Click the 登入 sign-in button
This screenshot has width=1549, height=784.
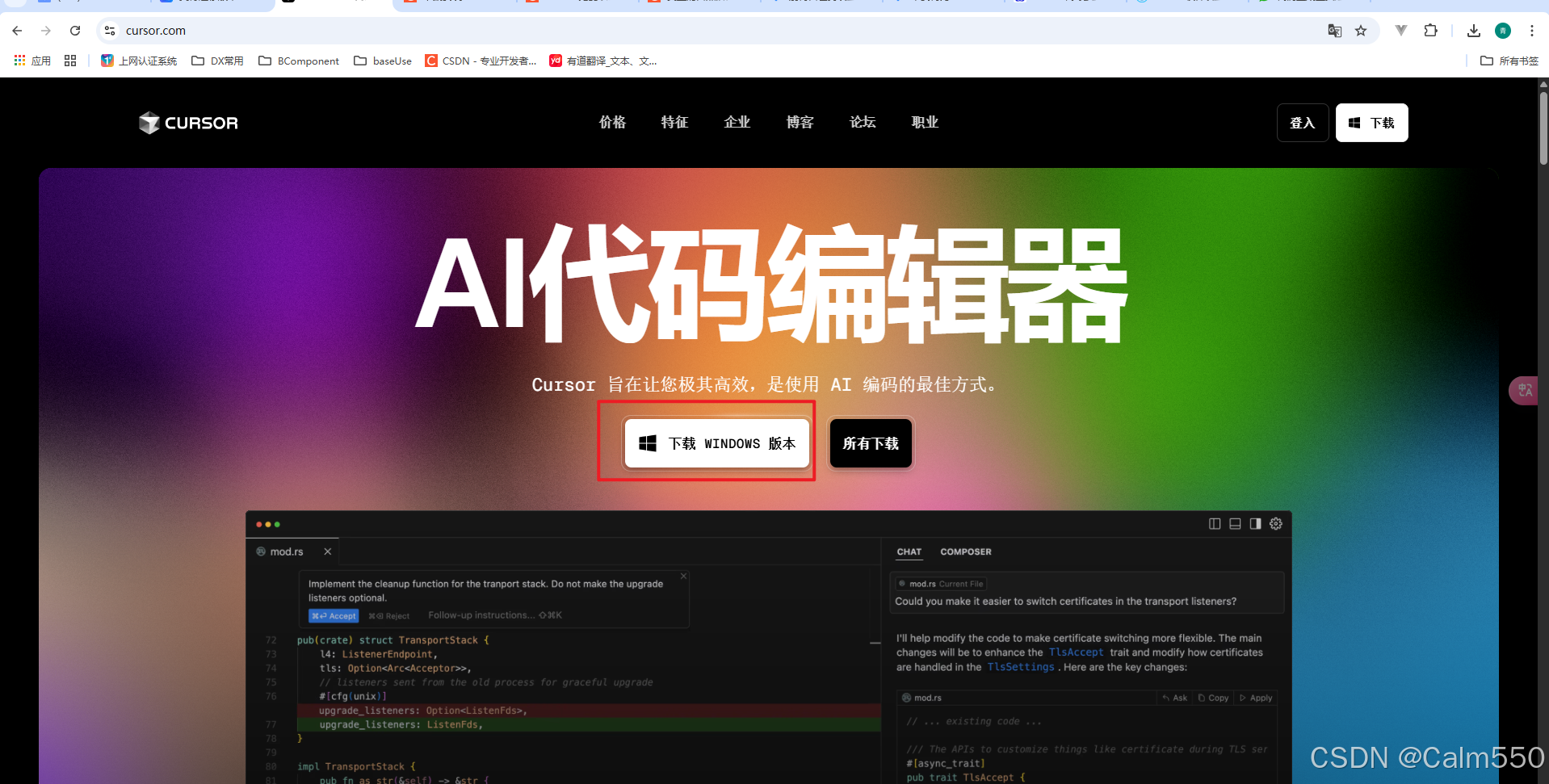1303,123
